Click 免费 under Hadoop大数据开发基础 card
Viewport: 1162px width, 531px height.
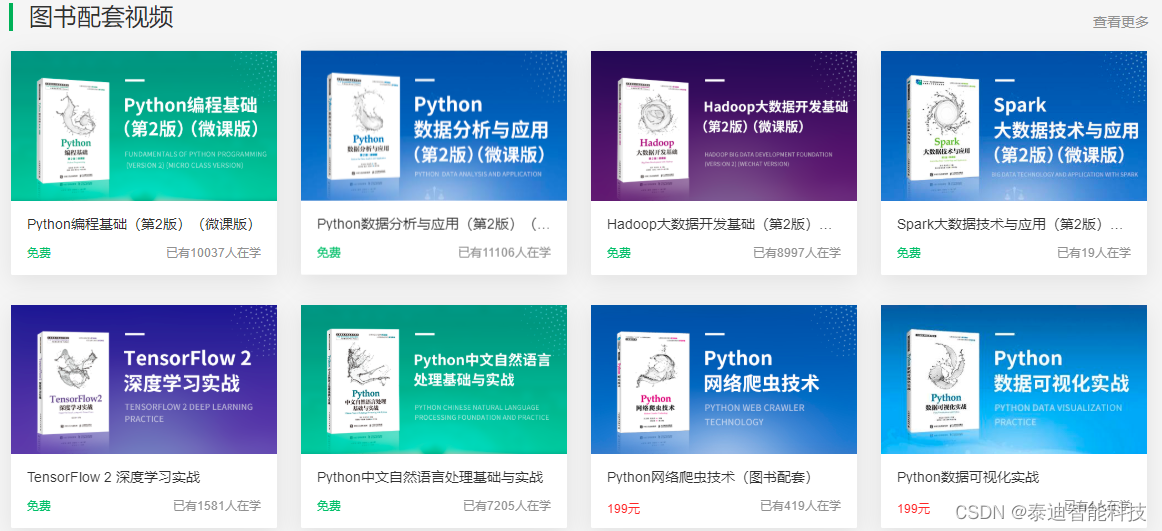[619, 253]
